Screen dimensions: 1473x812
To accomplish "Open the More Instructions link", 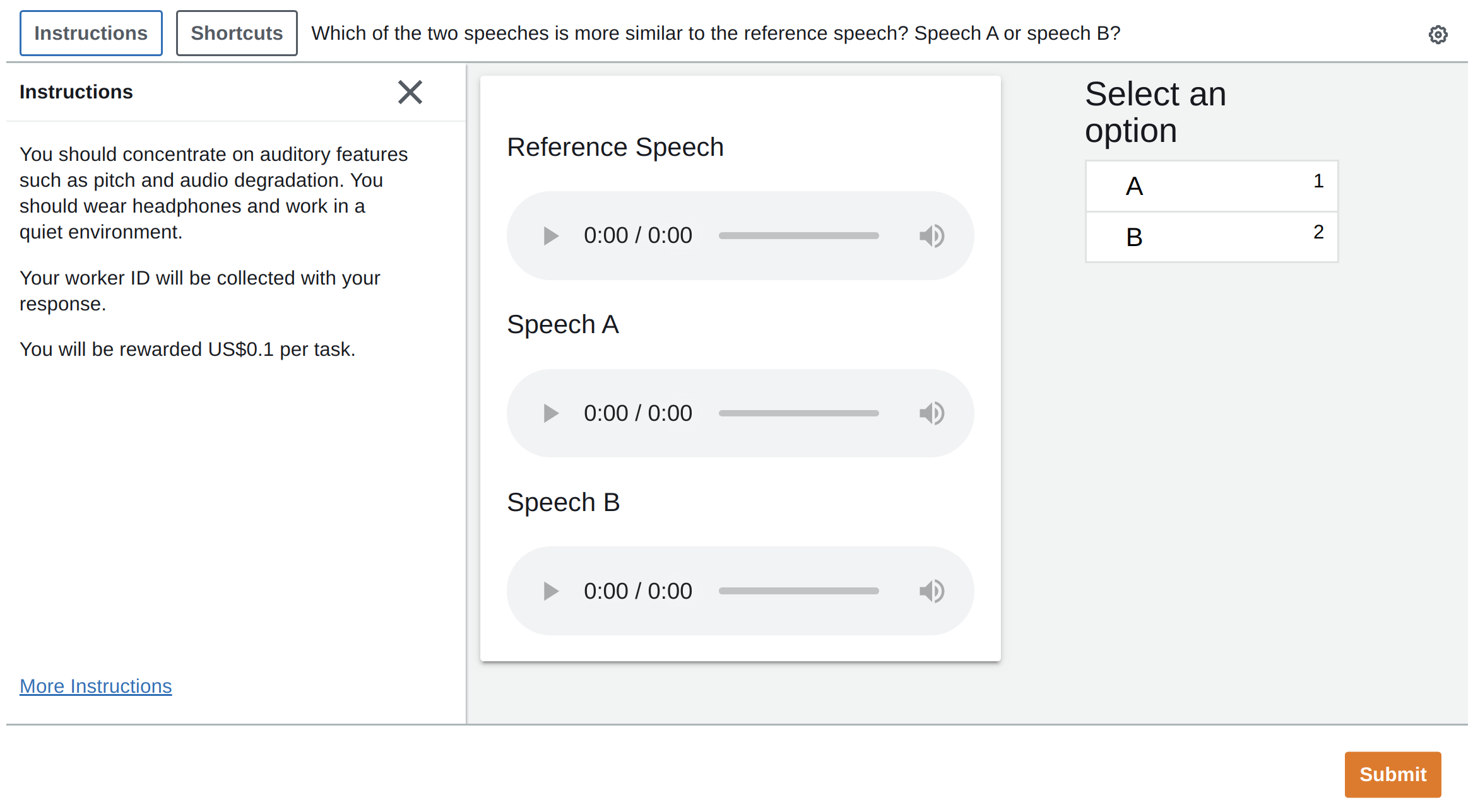I will click(95, 686).
